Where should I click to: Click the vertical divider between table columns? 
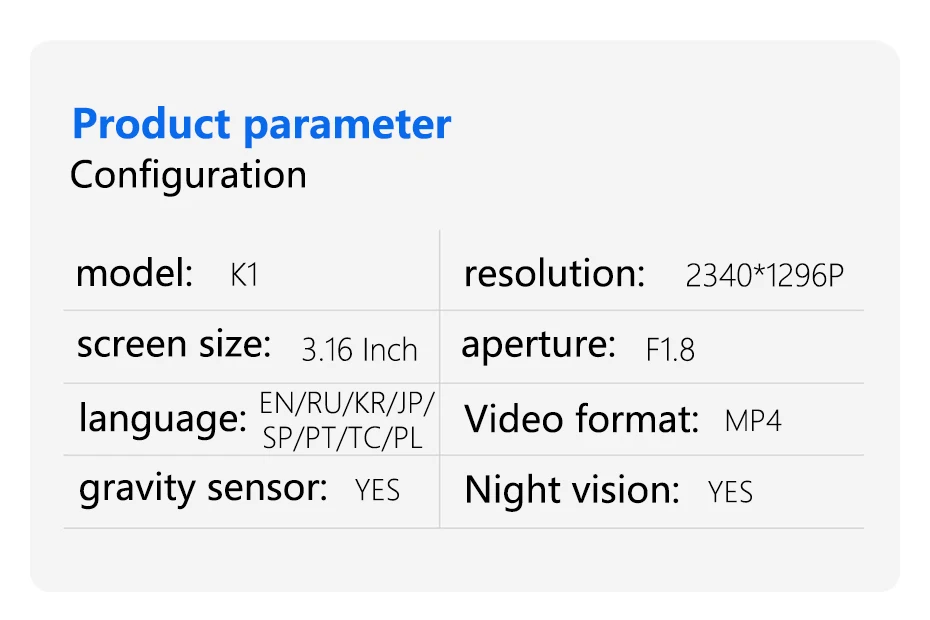click(440, 380)
